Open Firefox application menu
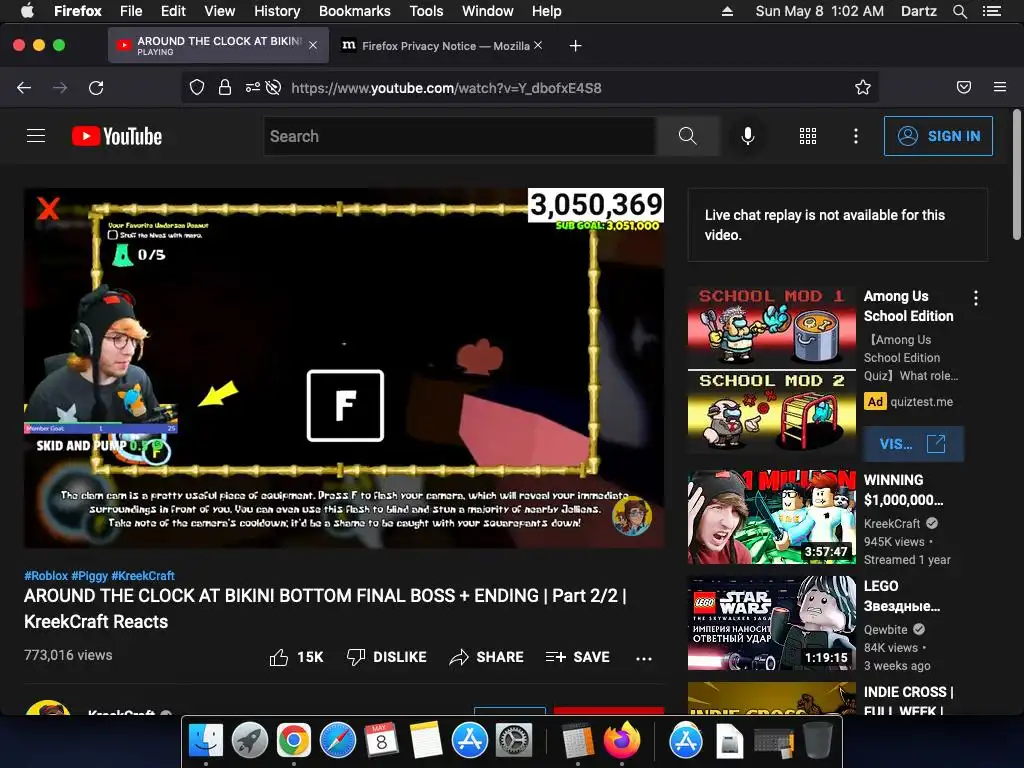Image resolution: width=1024 pixels, height=768 pixels. (1000, 87)
